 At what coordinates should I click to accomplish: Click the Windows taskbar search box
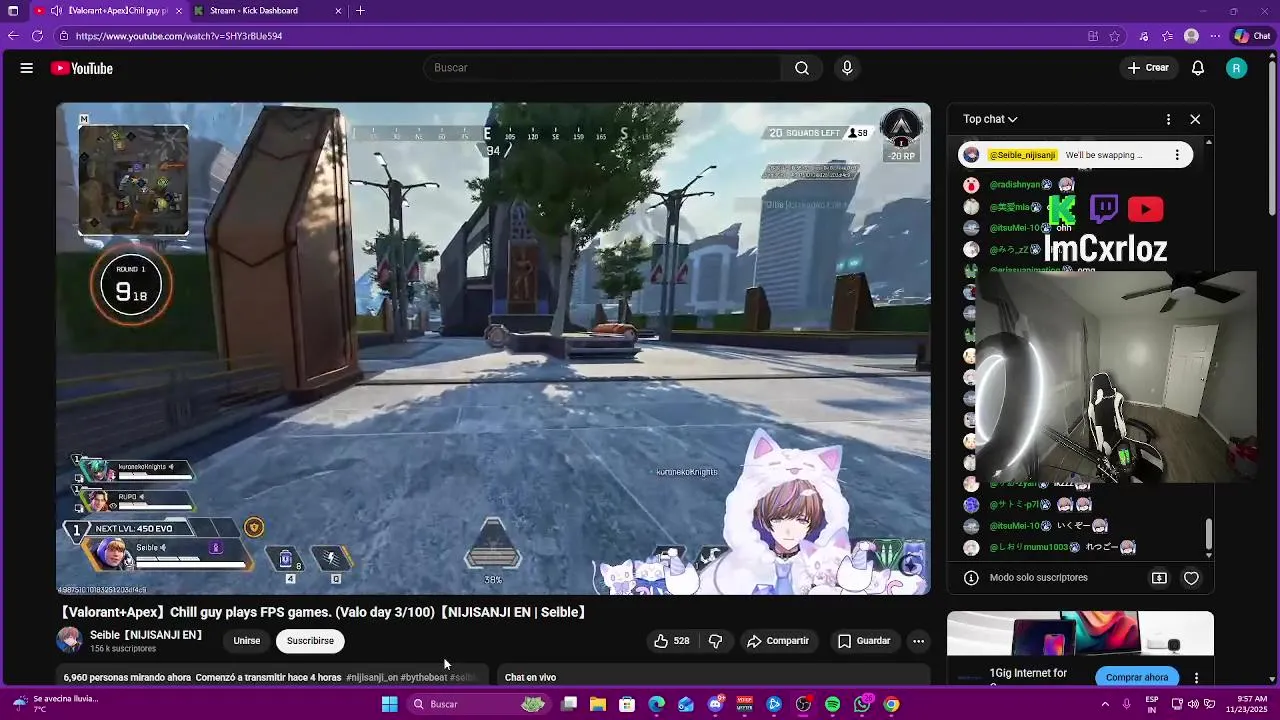[478, 704]
